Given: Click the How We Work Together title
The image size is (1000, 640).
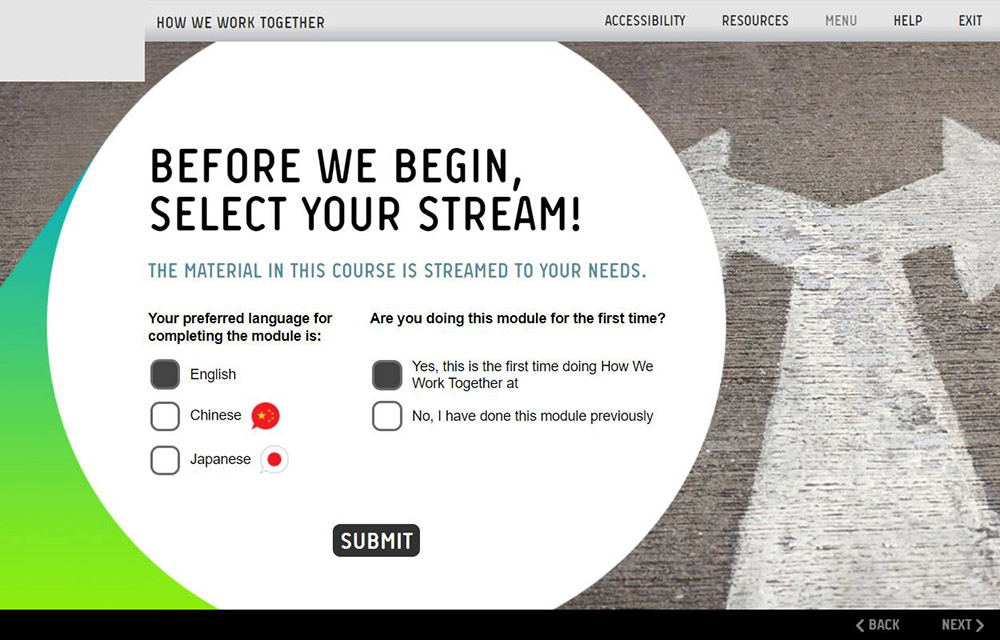Looking at the screenshot, I should 240,23.
